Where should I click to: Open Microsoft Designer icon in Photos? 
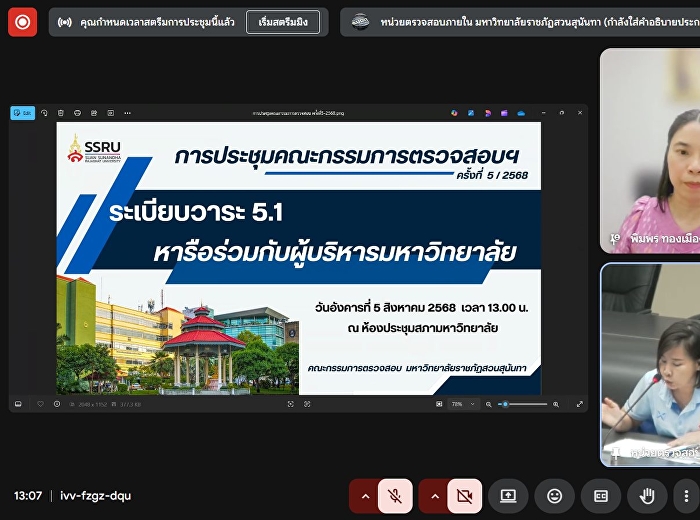454,113
